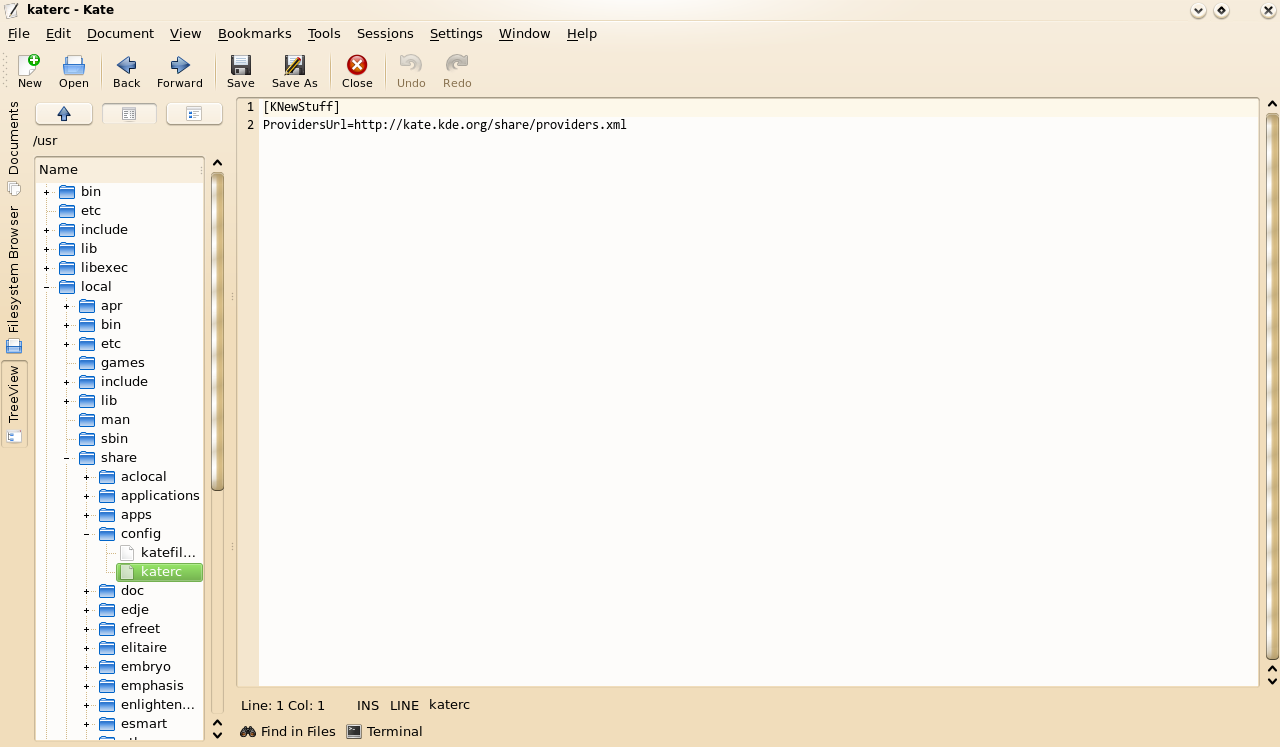The height and width of the screenshot is (747, 1280).
Task: Toggle INS insert mode in status bar
Action: [368, 705]
